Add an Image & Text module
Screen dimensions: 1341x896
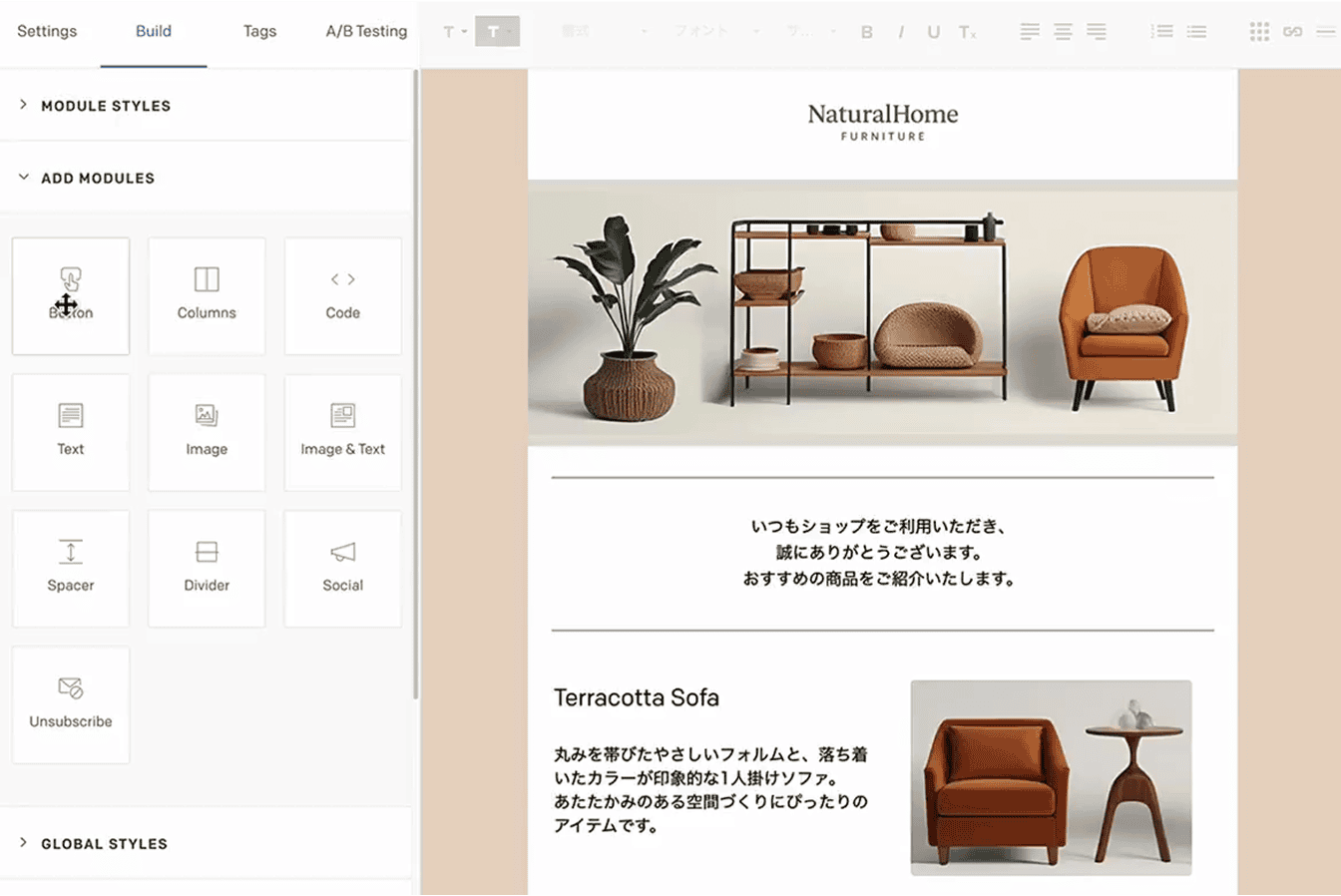pos(342,432)
